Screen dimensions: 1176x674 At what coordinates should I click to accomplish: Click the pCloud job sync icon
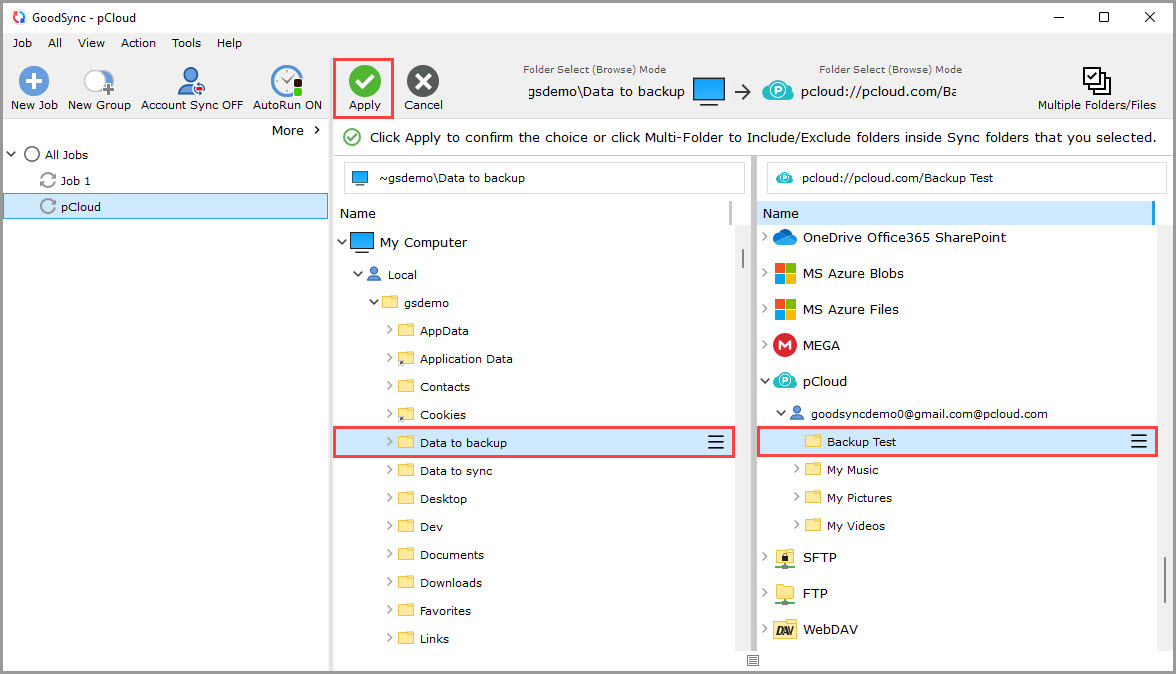[x=48, y=206]
